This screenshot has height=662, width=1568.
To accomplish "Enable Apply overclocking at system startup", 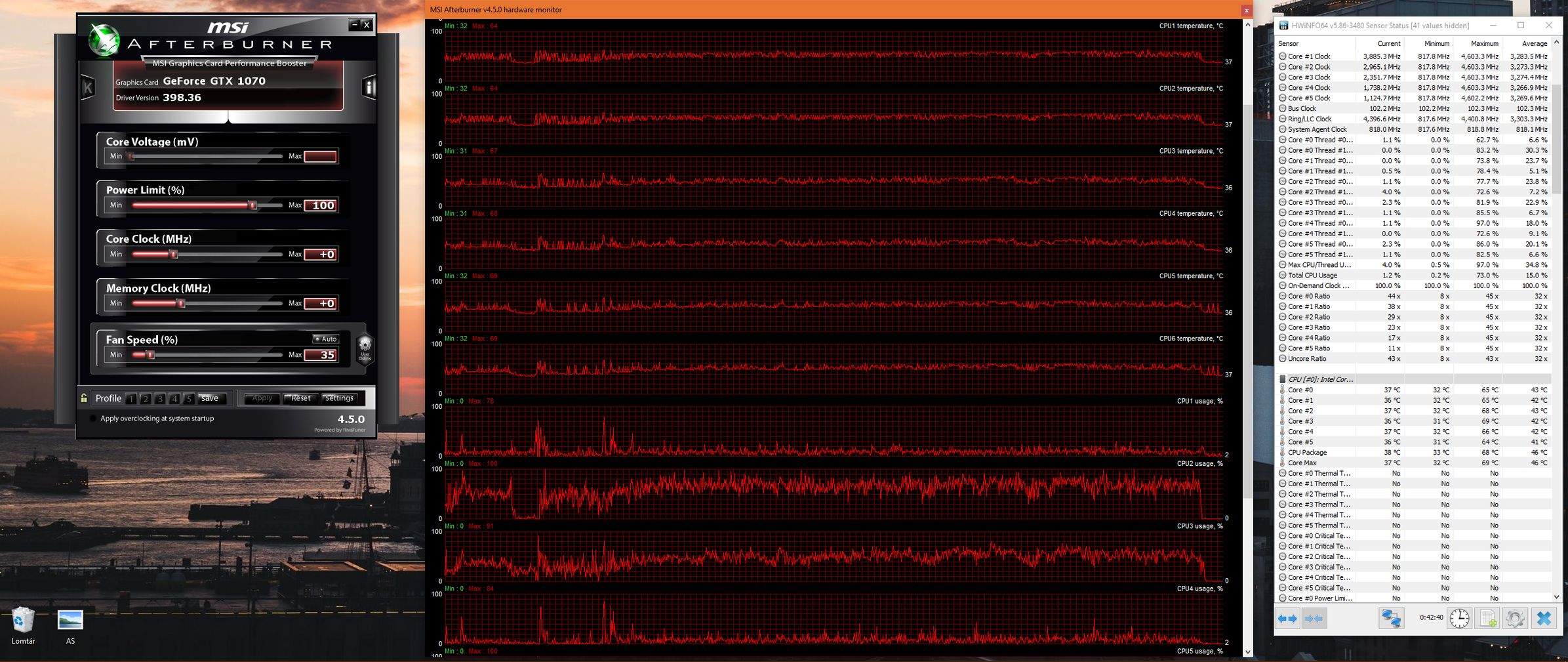I will [x=92, y=419].
